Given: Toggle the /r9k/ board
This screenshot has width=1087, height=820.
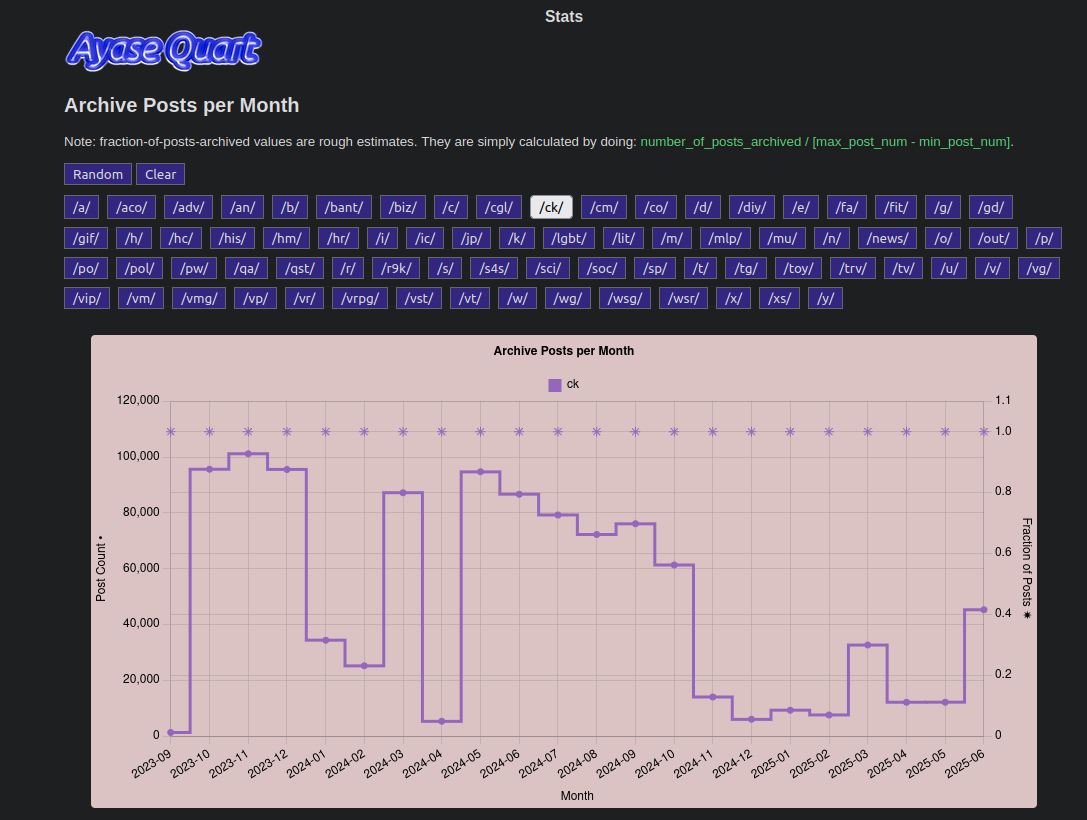Looking at the screenshot, I should (x=396, y=268).
